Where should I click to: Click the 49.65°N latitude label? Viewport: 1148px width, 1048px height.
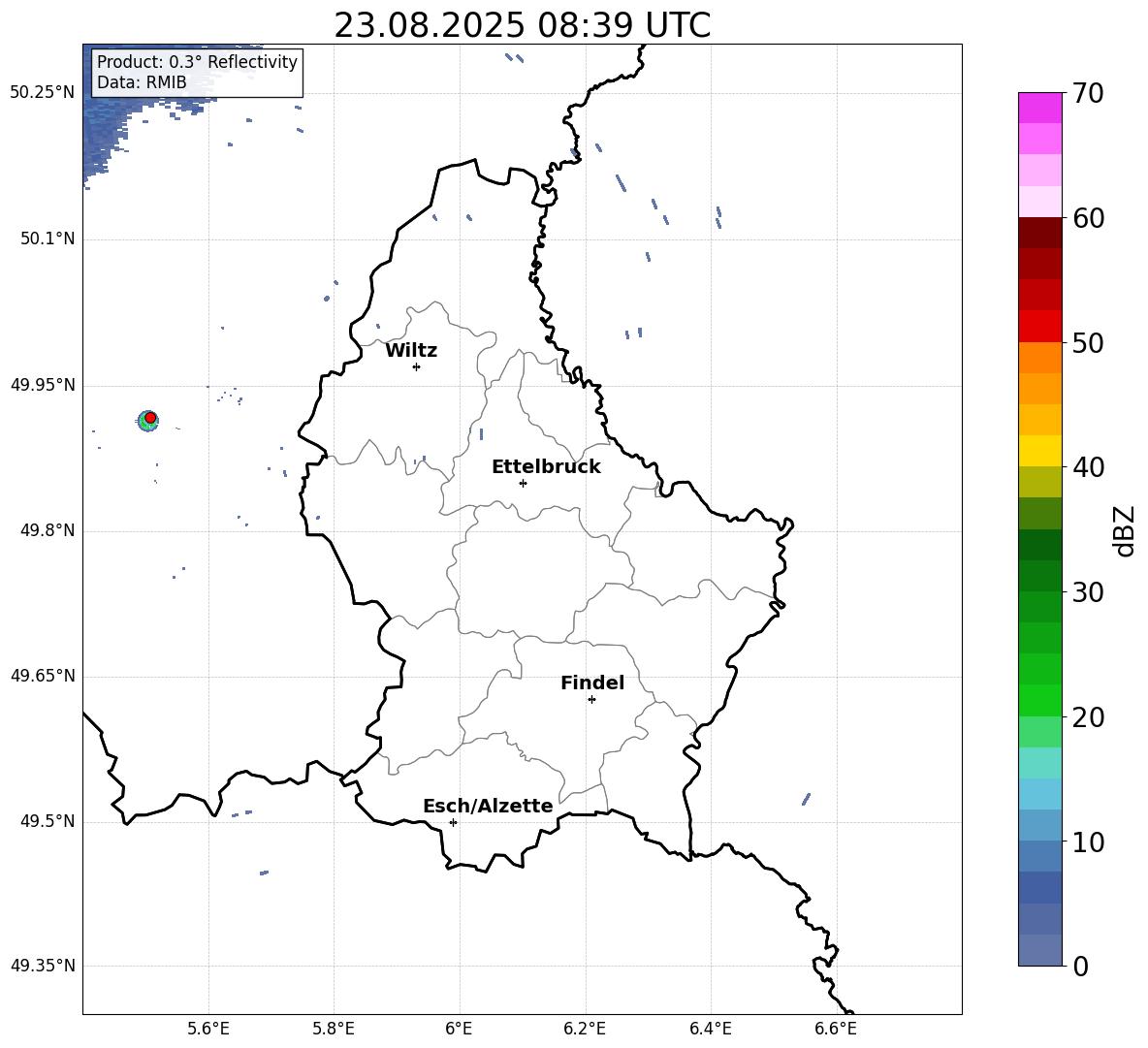tap(43, 676)
